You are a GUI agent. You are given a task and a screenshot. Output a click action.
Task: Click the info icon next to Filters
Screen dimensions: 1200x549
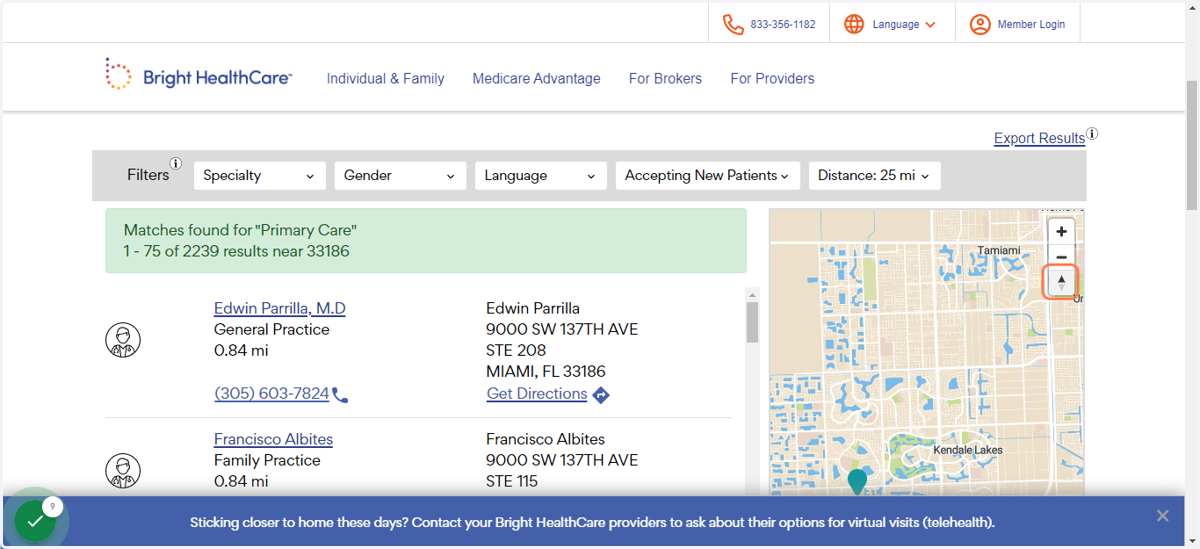[176, 163]
